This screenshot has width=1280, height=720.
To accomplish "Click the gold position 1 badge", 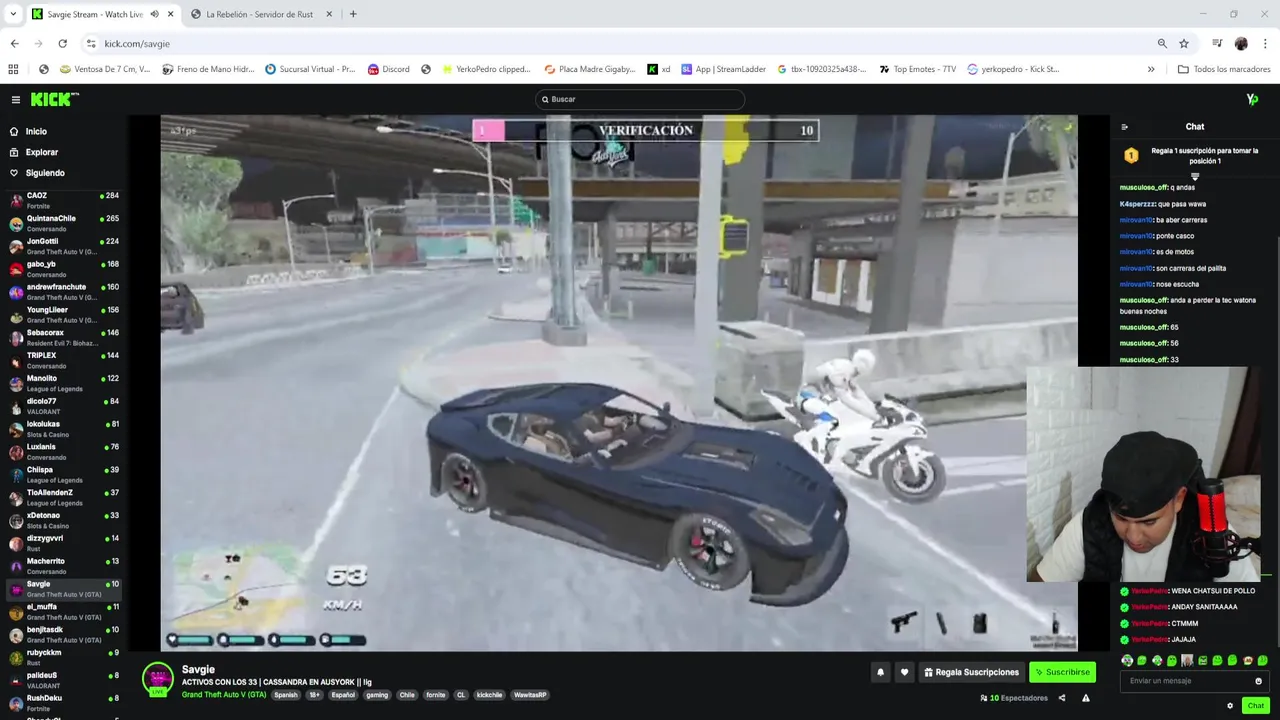I will click(x=1131, y=155).
